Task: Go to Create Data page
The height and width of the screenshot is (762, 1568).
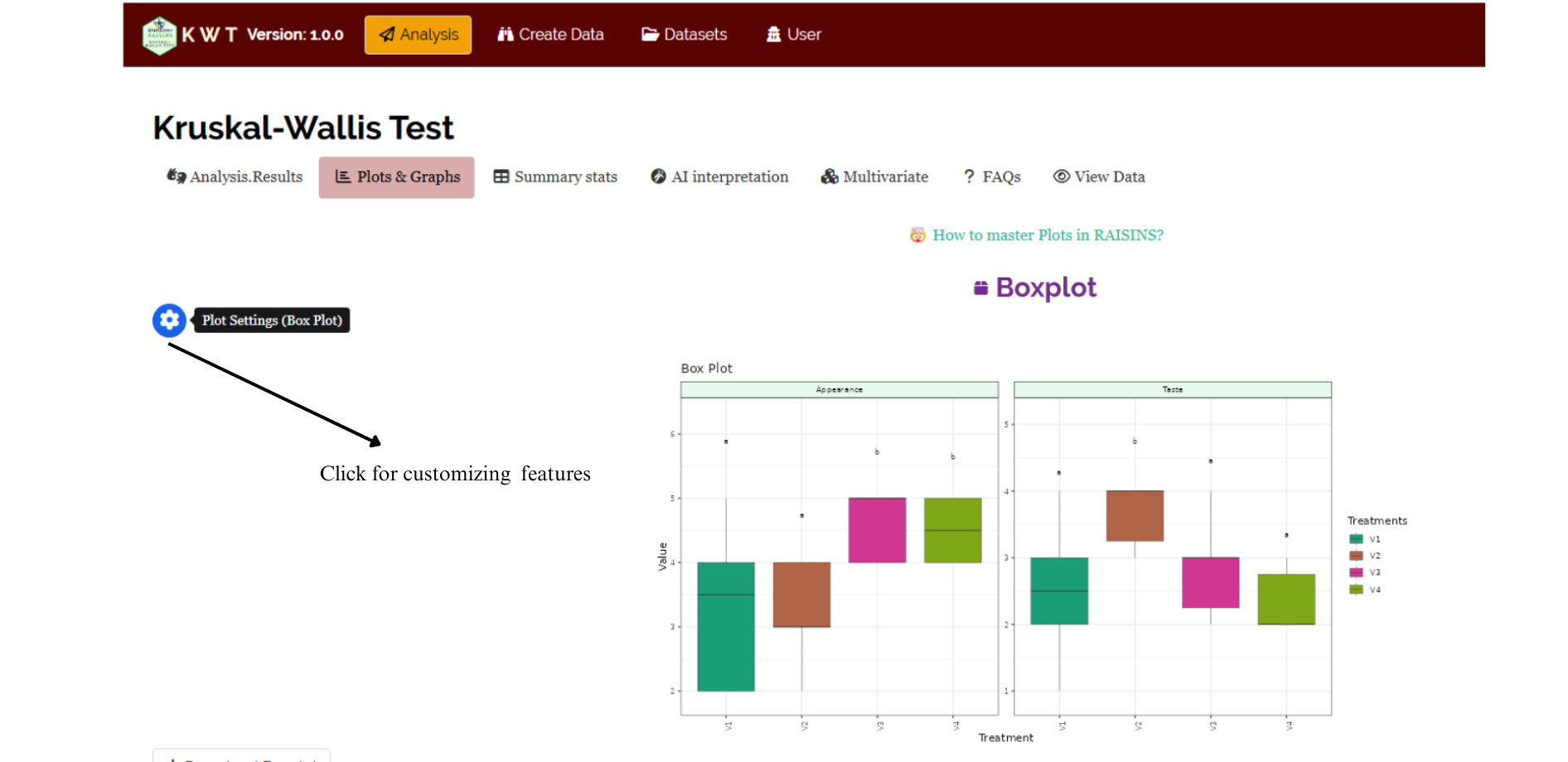Action: click(550, 35)
